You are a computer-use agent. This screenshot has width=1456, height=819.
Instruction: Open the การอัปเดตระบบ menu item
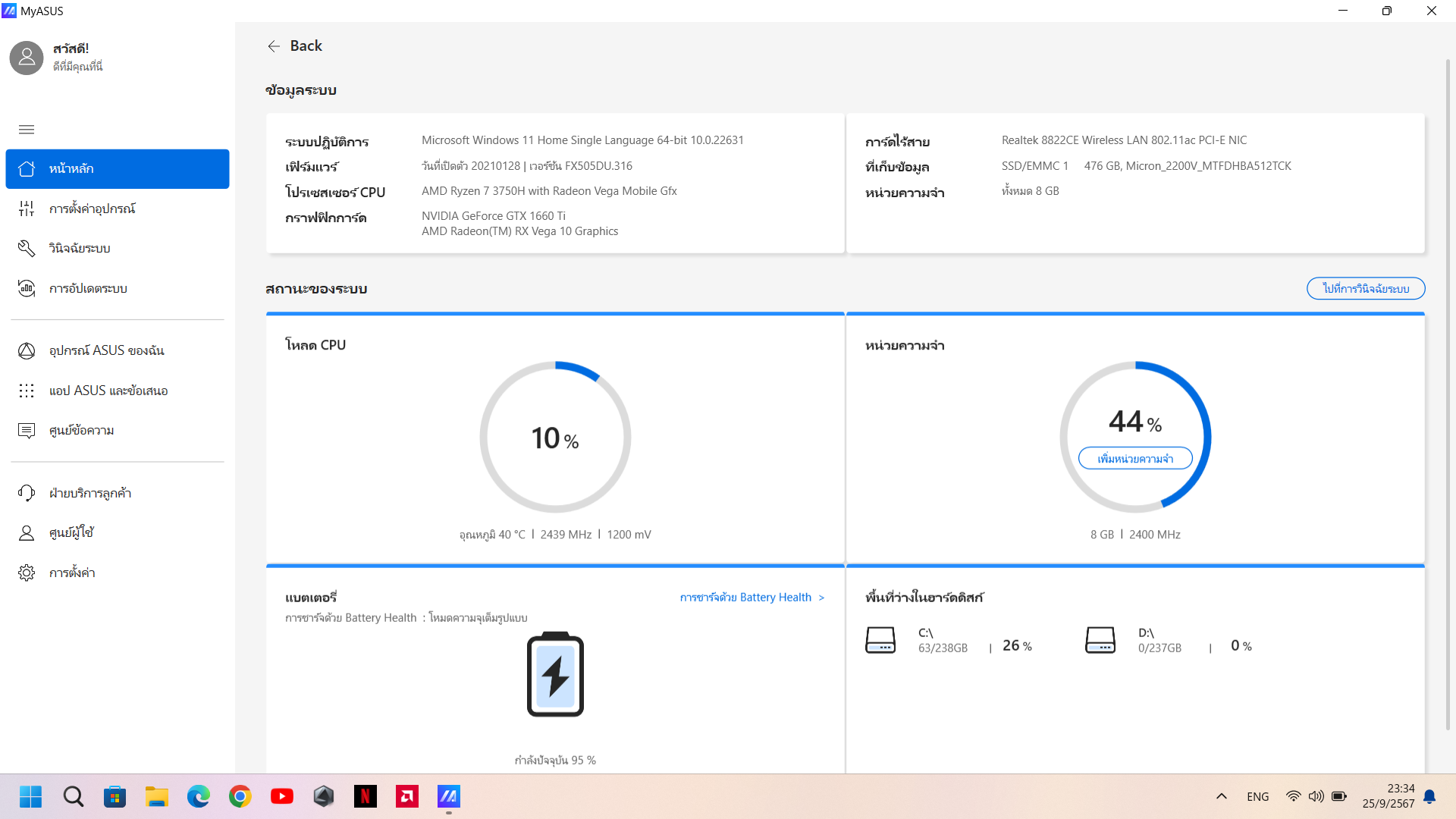(x=118, y=288)
